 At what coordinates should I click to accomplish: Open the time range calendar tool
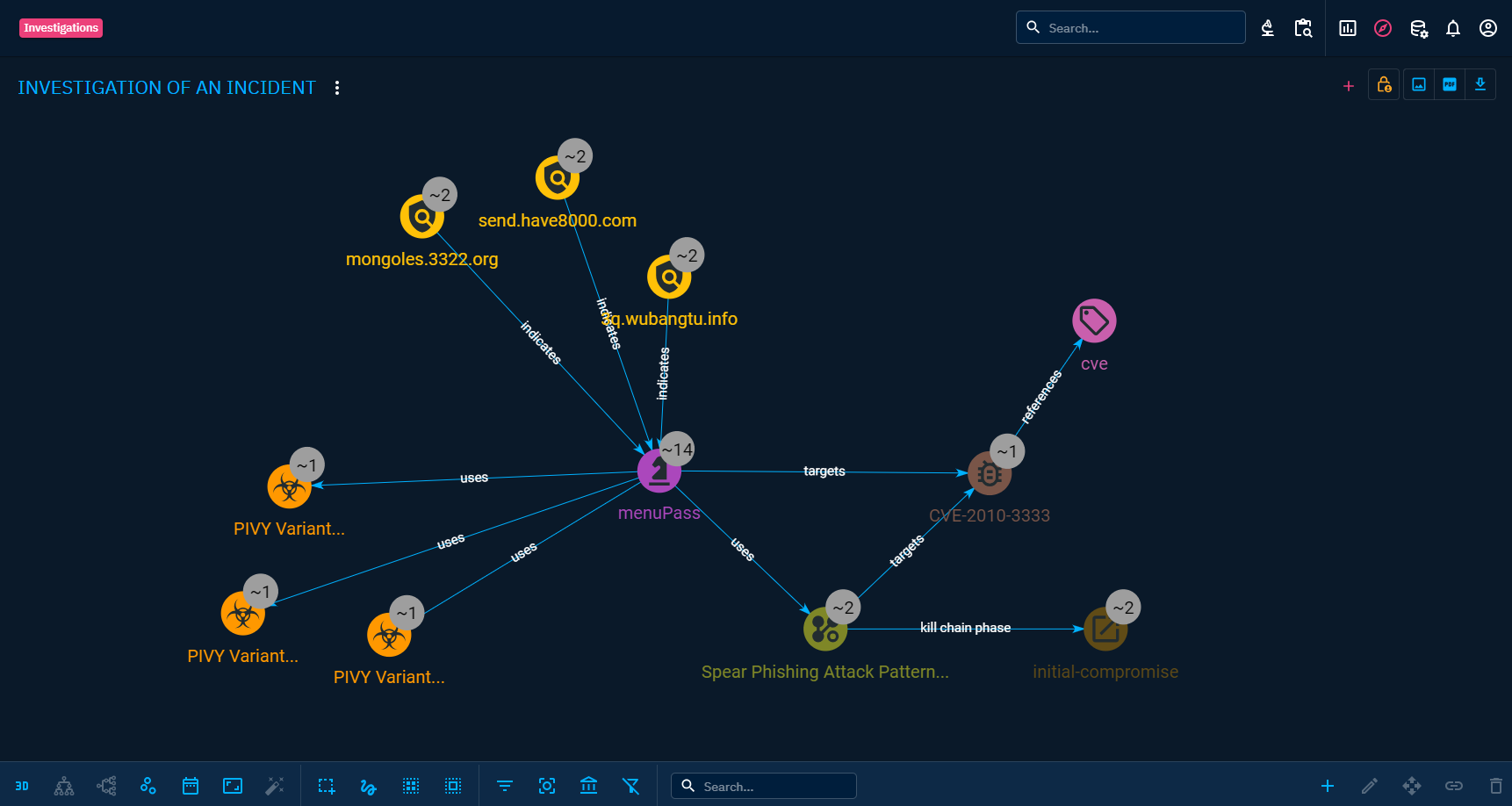point(191,786)
